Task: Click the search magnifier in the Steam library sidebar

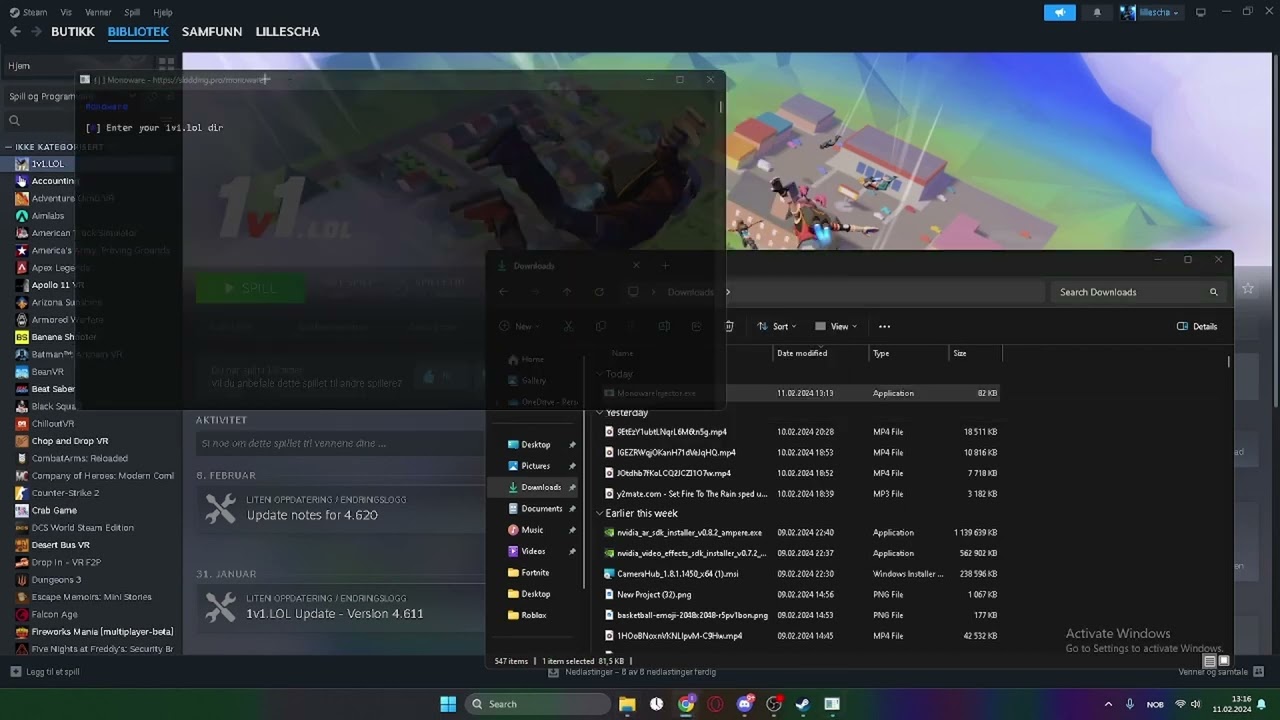Action: [x=14, y=121]
